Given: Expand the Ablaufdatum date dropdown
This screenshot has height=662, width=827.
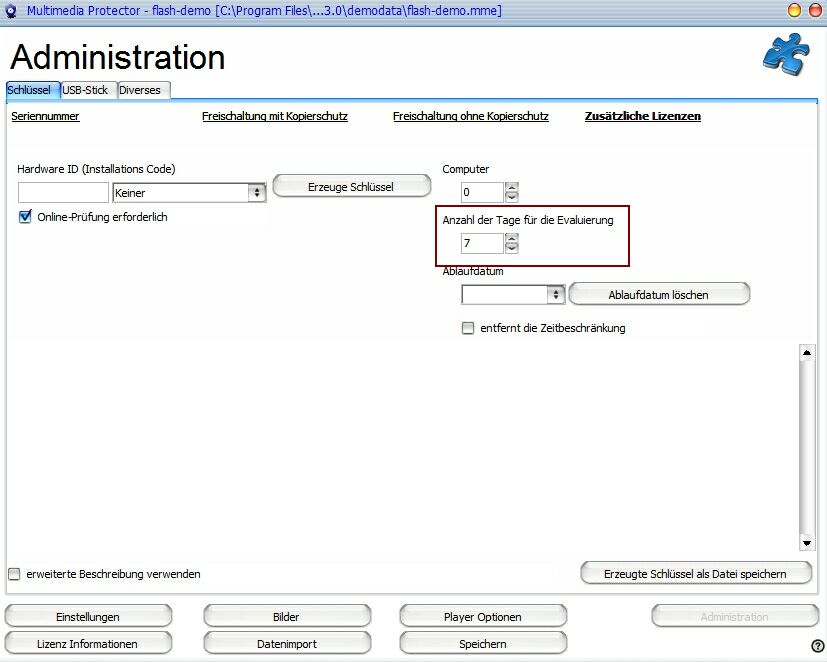Looking at the screenshot, I should point(556,295).
